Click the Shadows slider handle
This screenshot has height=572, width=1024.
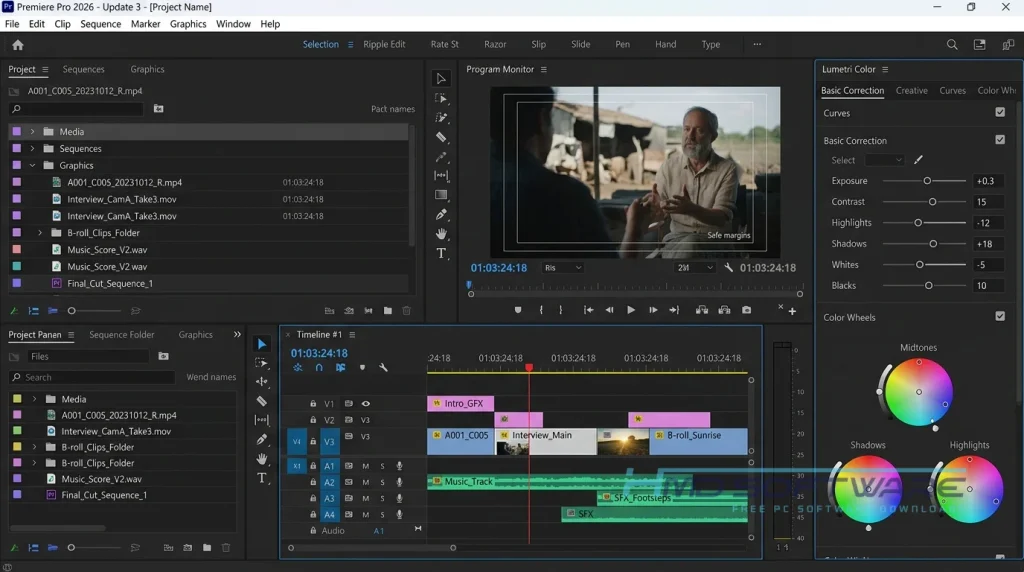coord(933,244)
